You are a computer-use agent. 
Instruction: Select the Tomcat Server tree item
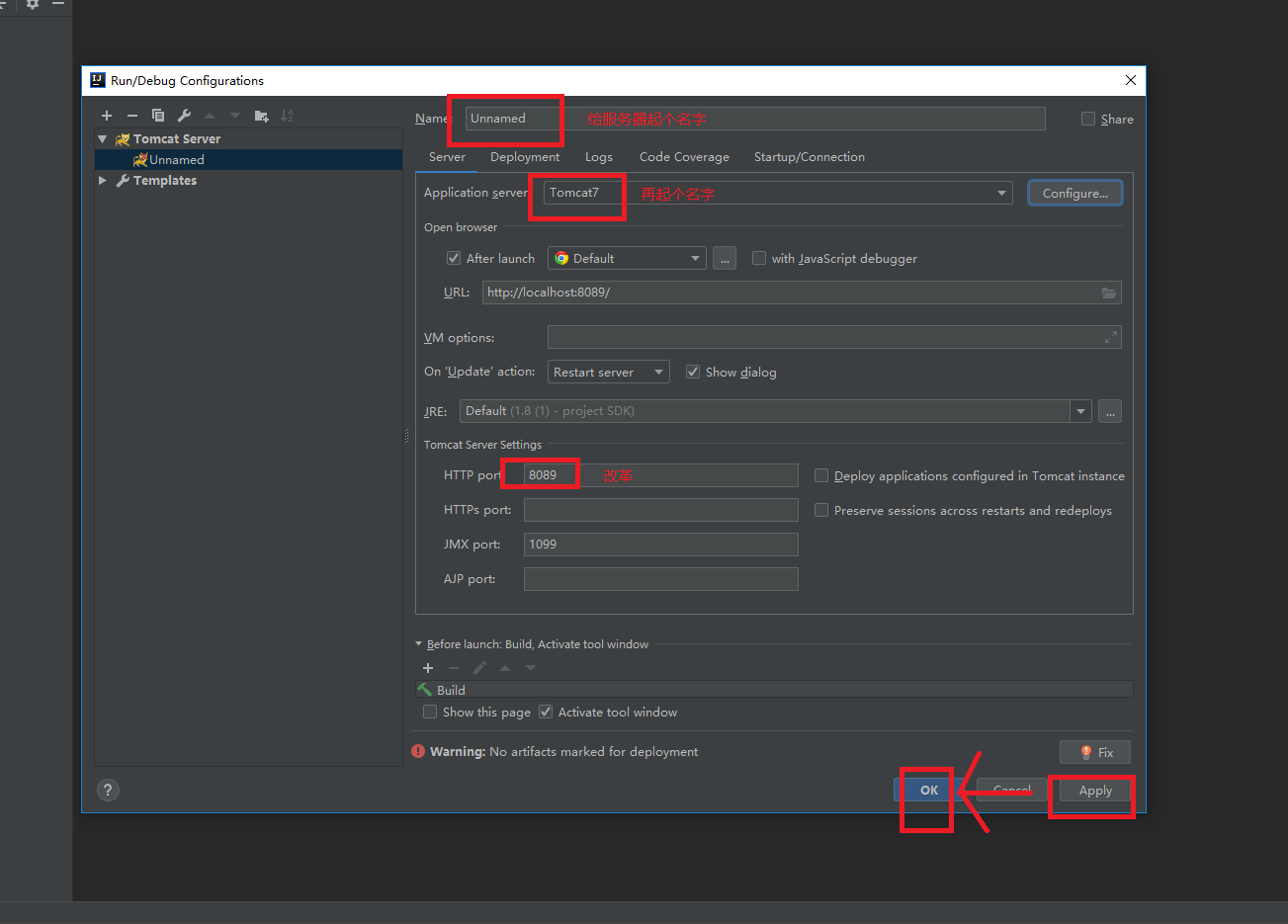coord(249,139)
